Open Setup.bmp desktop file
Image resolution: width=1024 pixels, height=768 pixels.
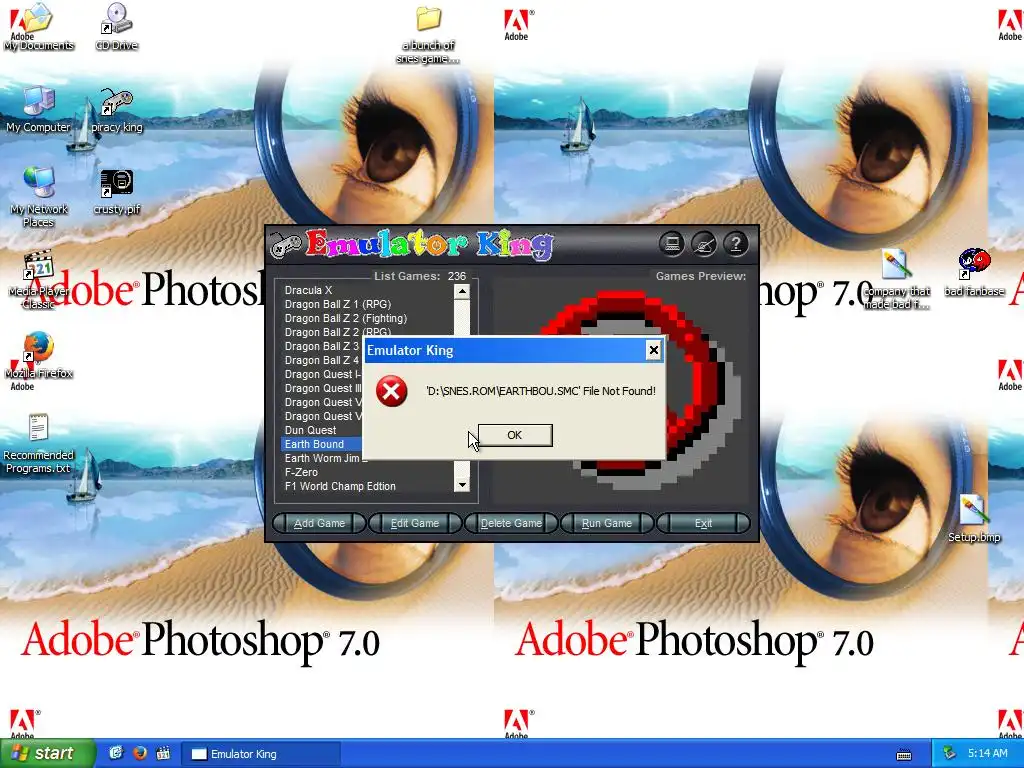pos(974,519)
